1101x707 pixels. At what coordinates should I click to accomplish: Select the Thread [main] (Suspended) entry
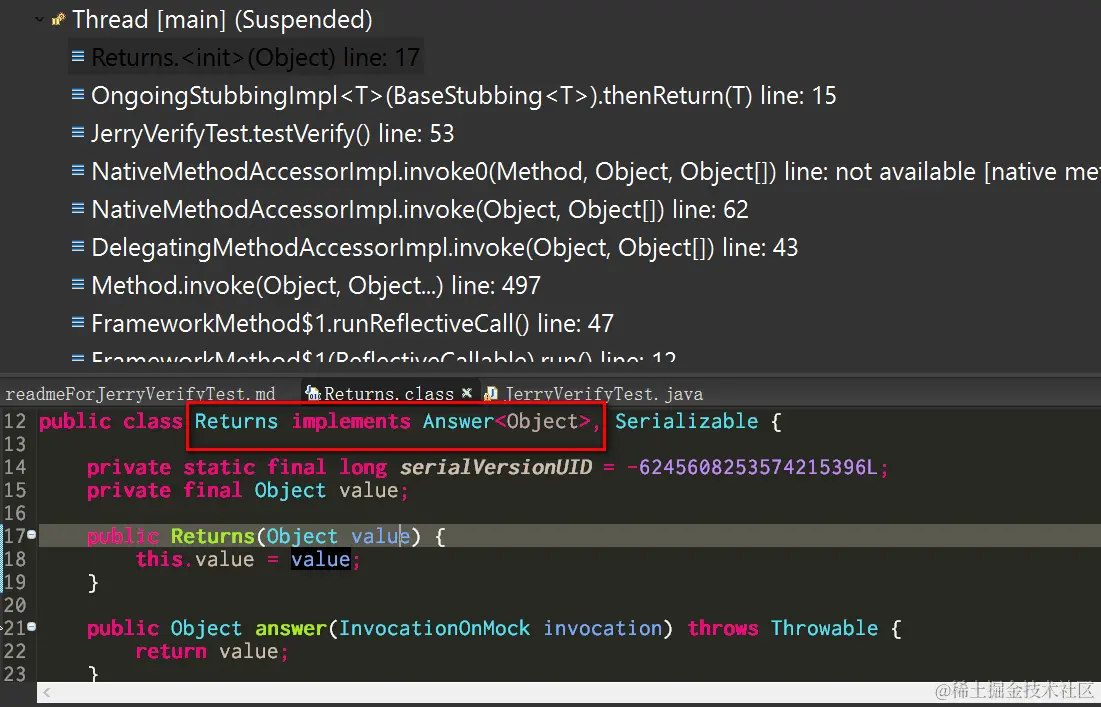[222, 20]
